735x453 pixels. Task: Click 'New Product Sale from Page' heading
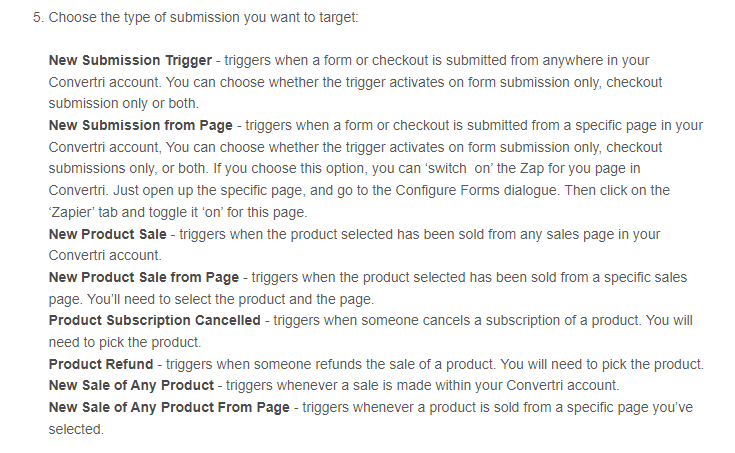(x=144, y=277)
